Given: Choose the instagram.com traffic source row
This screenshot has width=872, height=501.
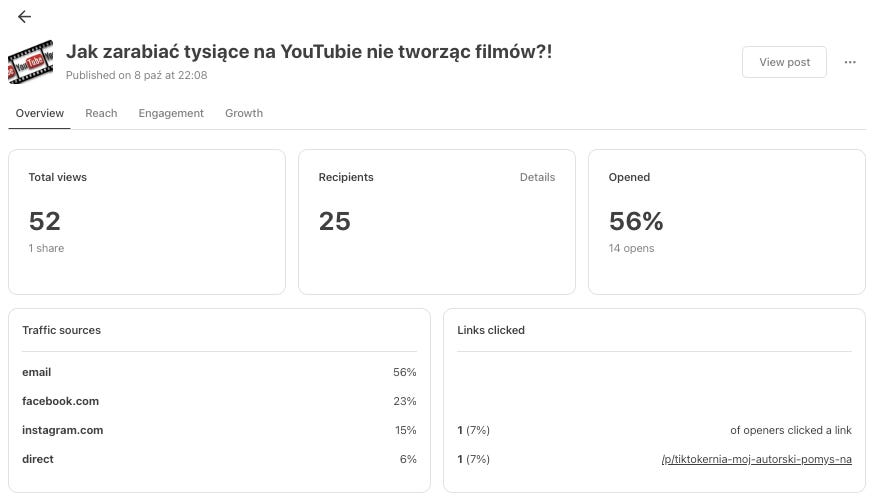Looking at the screenshot, I should tap(63, 430).
